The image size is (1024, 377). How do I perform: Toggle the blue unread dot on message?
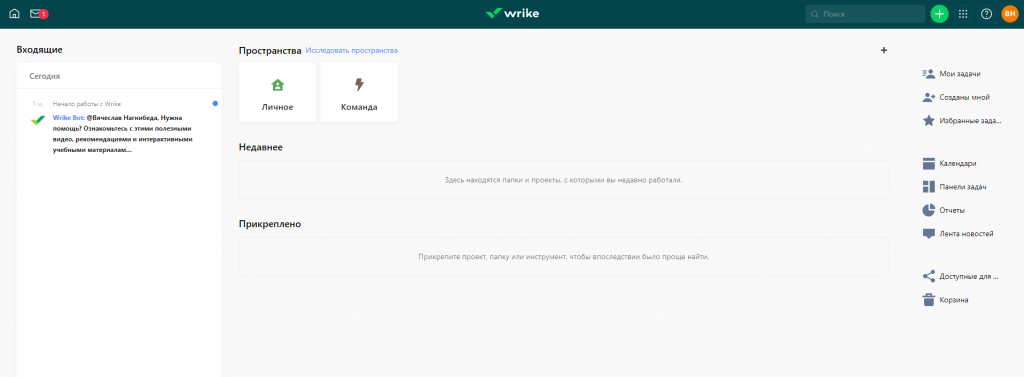point(216,103)
